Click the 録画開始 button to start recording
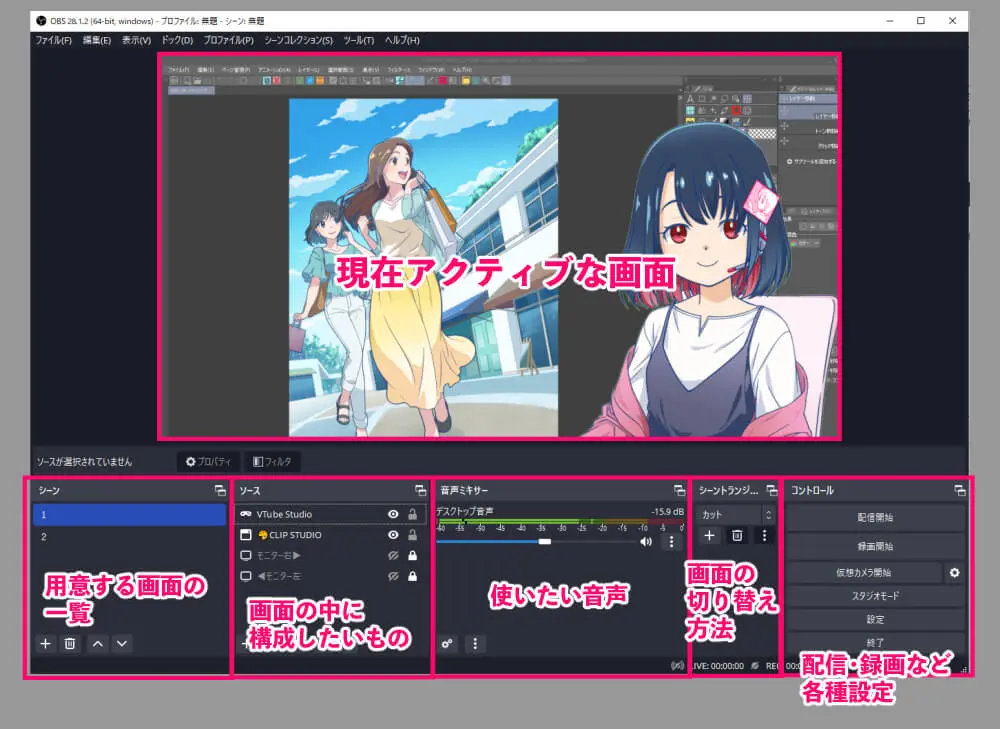 (875, 546)
